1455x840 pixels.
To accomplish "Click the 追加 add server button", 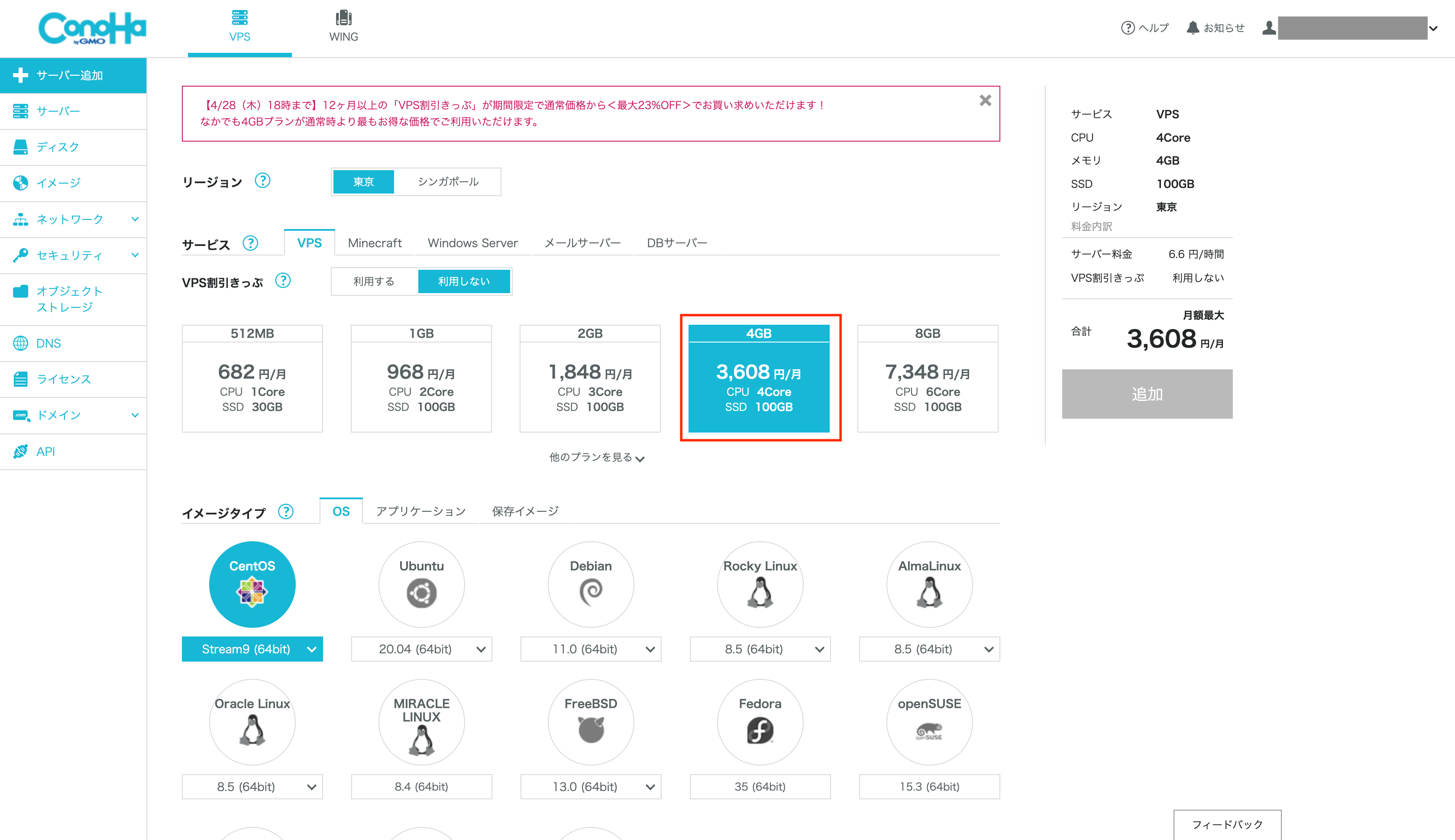I will click(x=1147, y=394).
